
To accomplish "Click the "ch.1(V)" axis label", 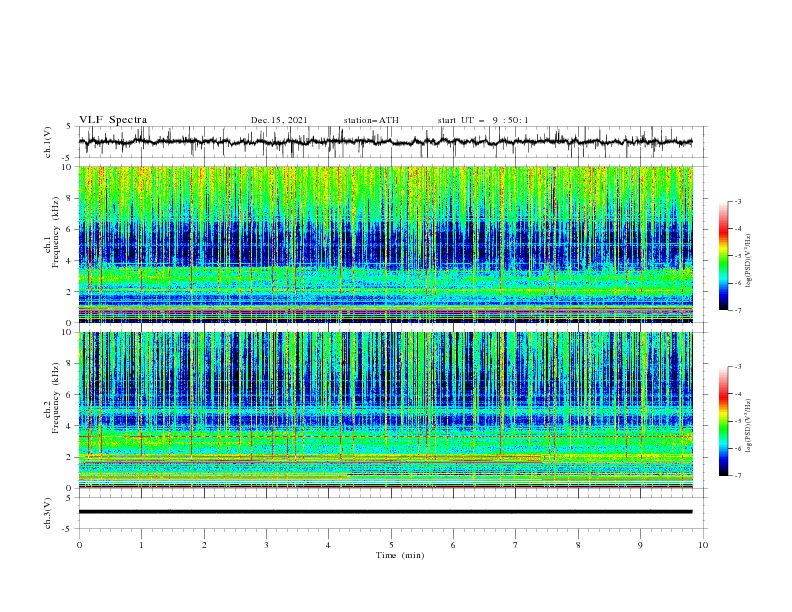I will point(48,142).
